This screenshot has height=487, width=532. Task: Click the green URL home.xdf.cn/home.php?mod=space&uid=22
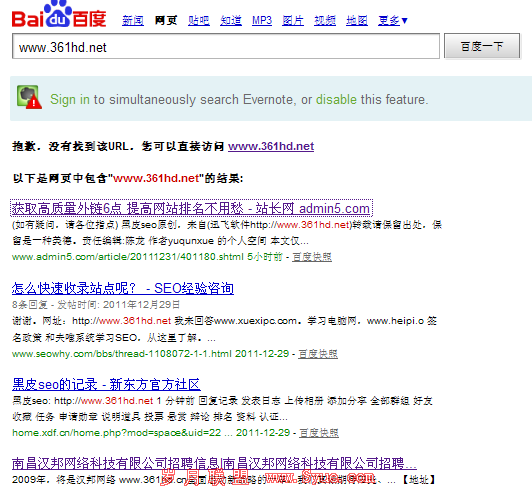point(116,433)
